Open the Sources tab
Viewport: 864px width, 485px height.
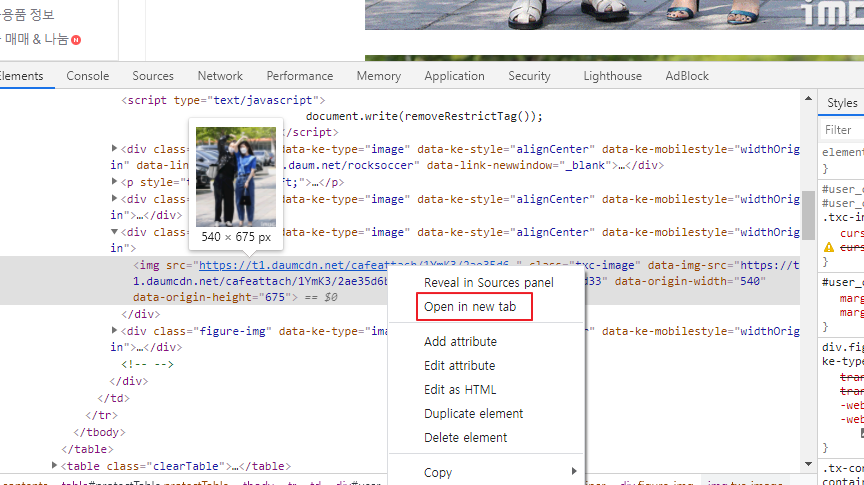coord(153,76)
